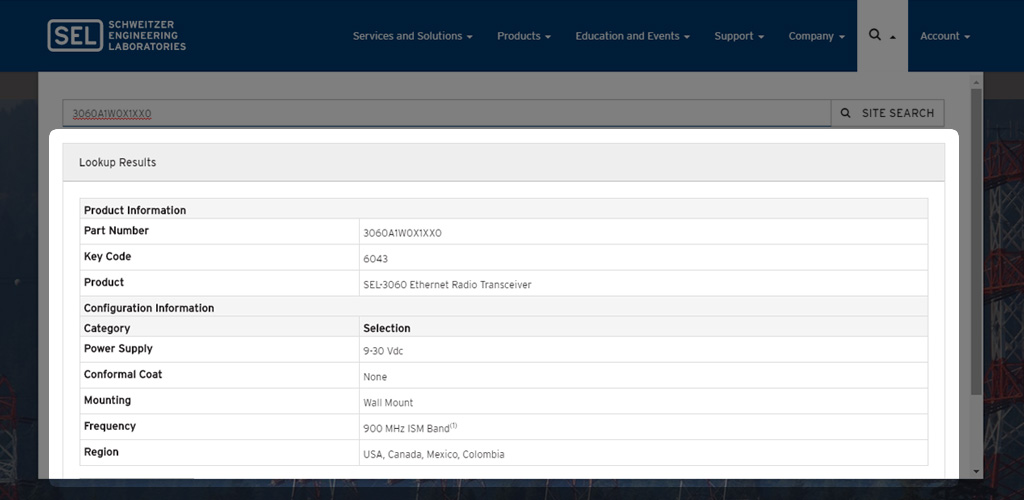The image size is (1024, 500).
Task: Click the Product row label
Action: click(104, 283)
